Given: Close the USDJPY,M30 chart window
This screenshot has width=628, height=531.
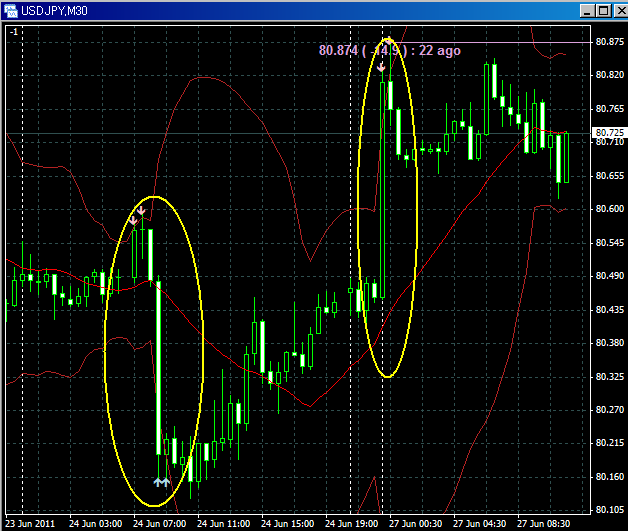Looking at the screenshot, I should (x=616, y=10).
